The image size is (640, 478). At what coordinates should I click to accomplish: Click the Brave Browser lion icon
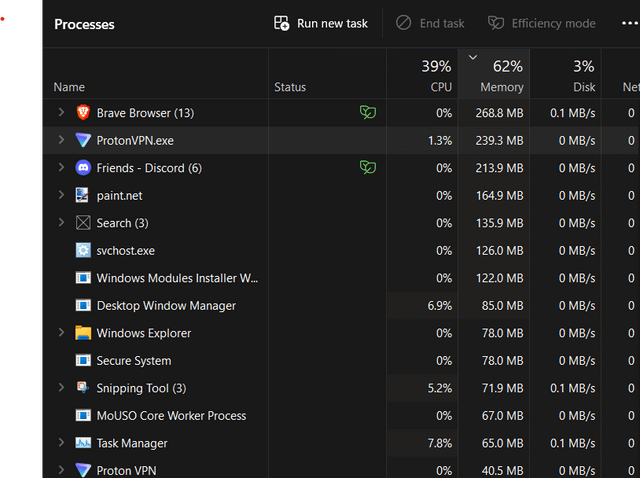pos(83,112)
